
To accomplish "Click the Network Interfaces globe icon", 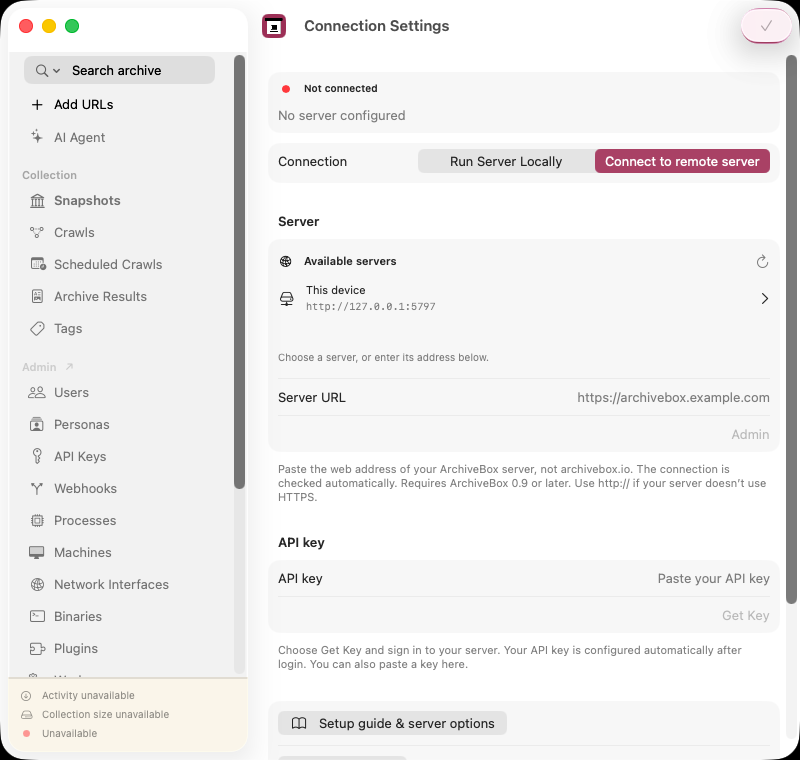I will click(x=37, y=585).
